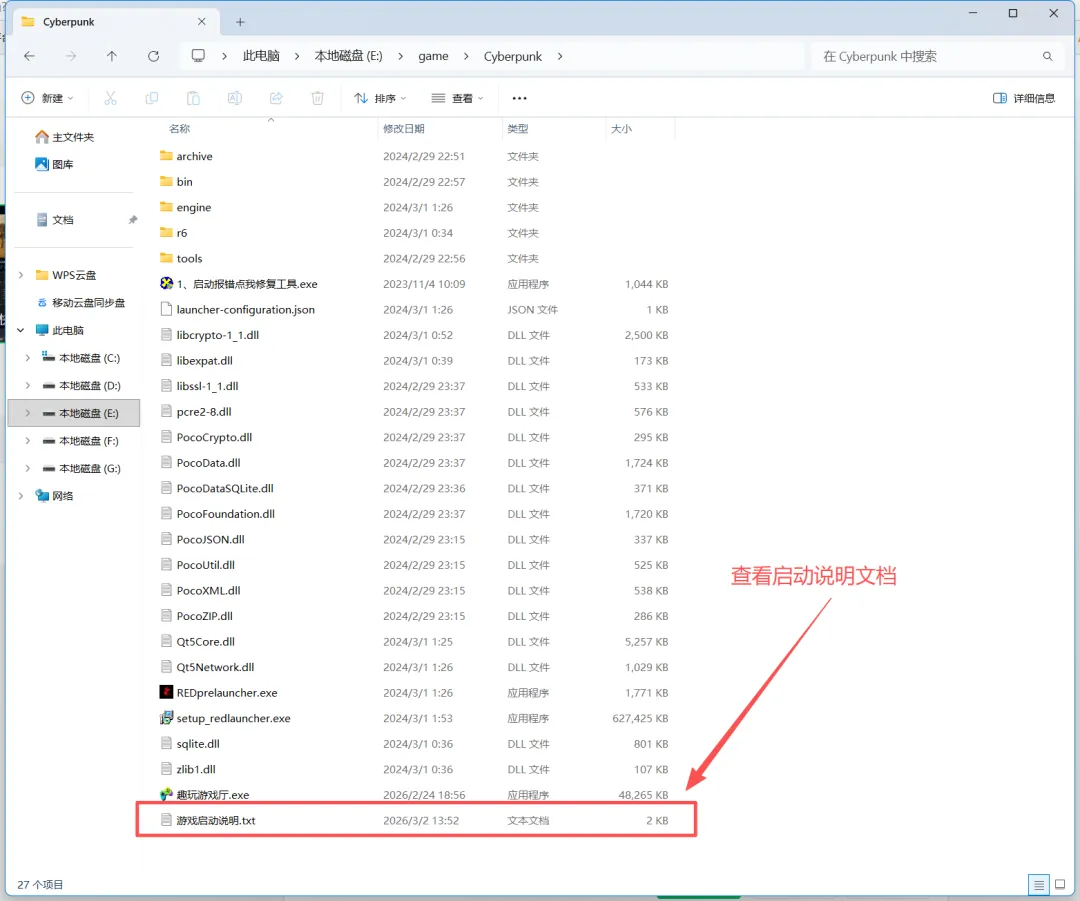
Task: Click the monitor icon in address bar
Action: tap(198, 56)
